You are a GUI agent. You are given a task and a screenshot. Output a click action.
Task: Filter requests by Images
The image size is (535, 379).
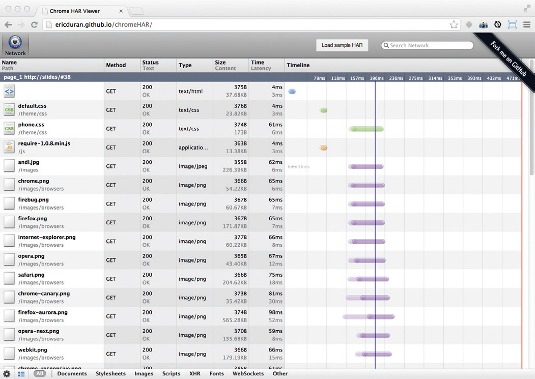coord(144,374)
